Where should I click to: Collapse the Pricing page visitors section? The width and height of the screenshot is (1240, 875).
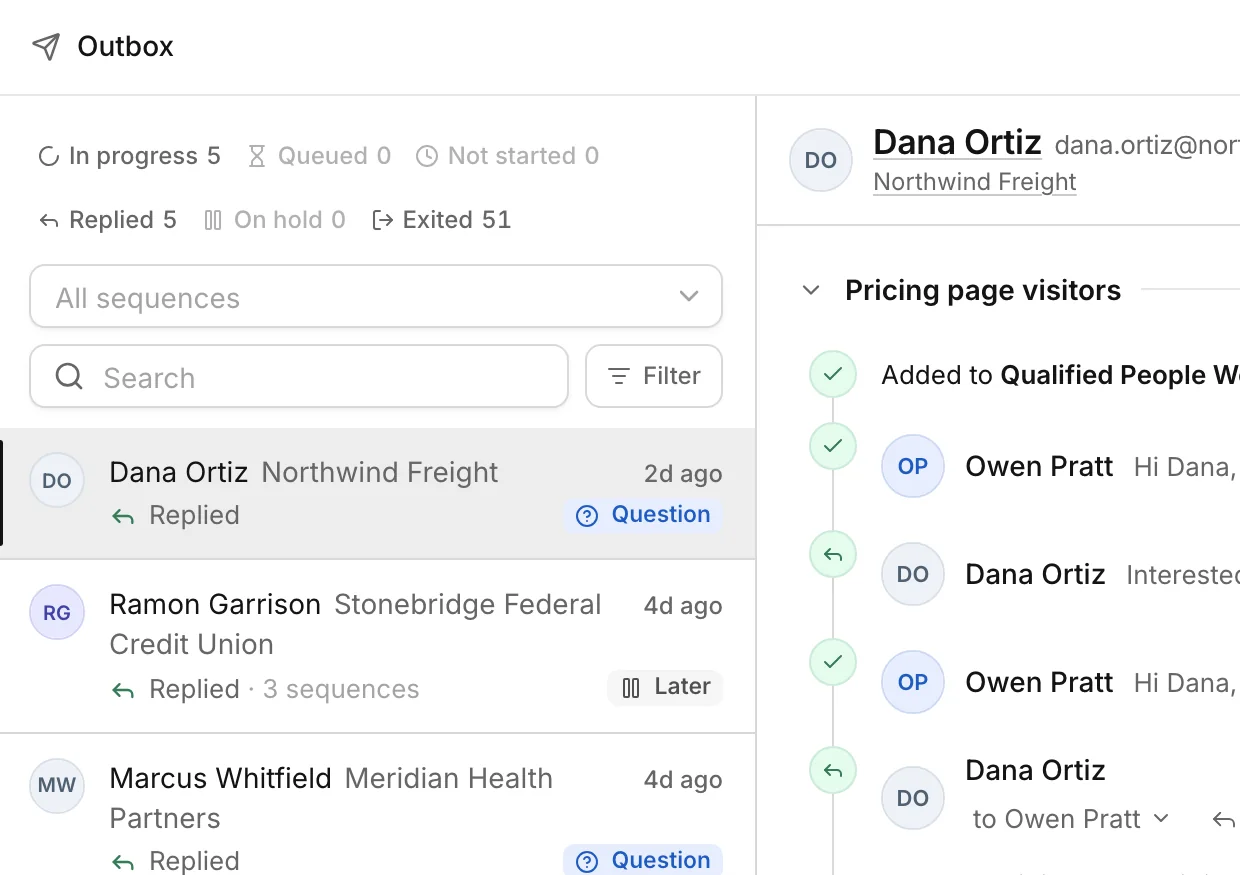click(811, 291)
